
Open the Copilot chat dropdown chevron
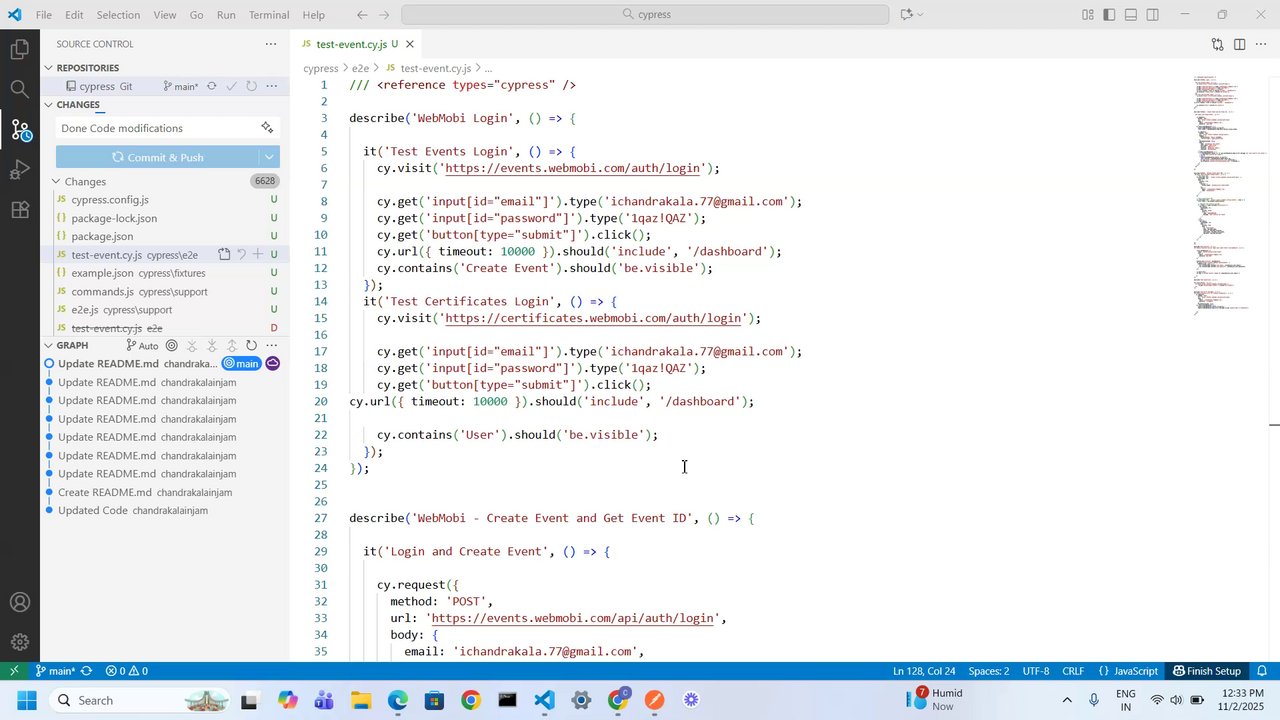coord(920,15)
